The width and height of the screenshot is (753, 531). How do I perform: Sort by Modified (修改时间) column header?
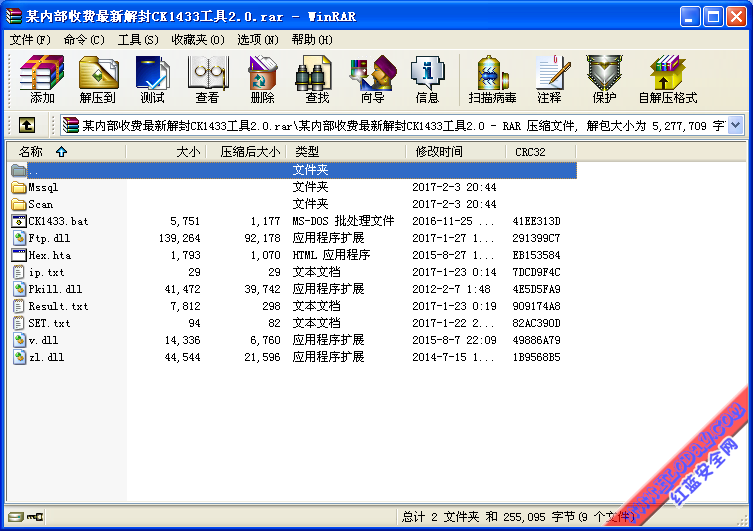(456, 152)
